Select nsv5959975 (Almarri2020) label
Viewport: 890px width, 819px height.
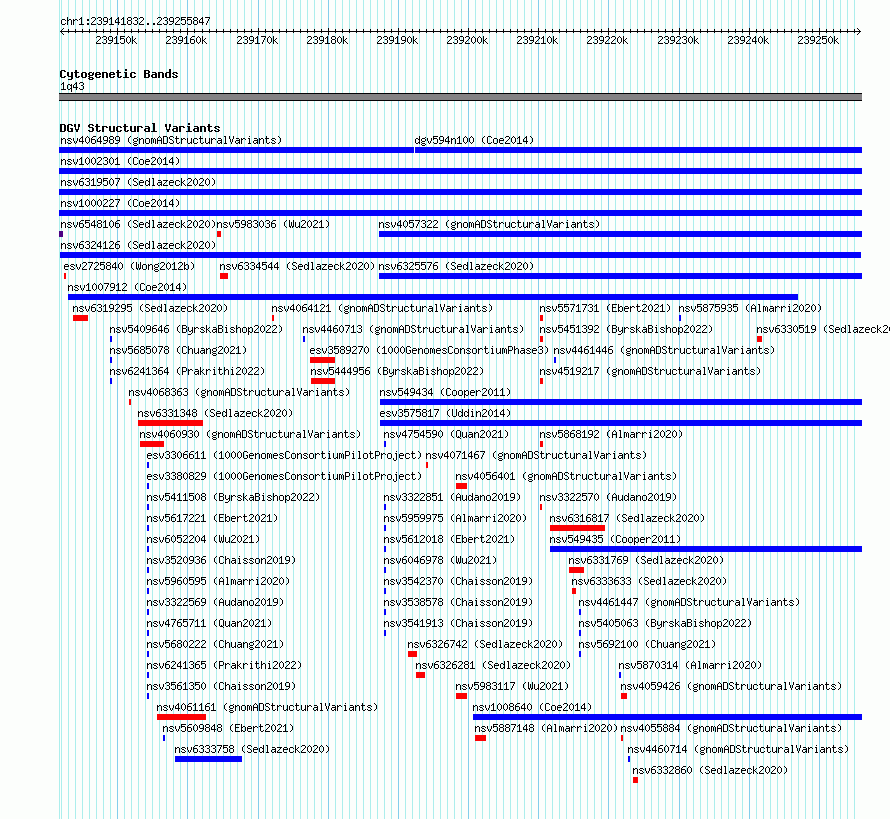(x=455, y=518)
